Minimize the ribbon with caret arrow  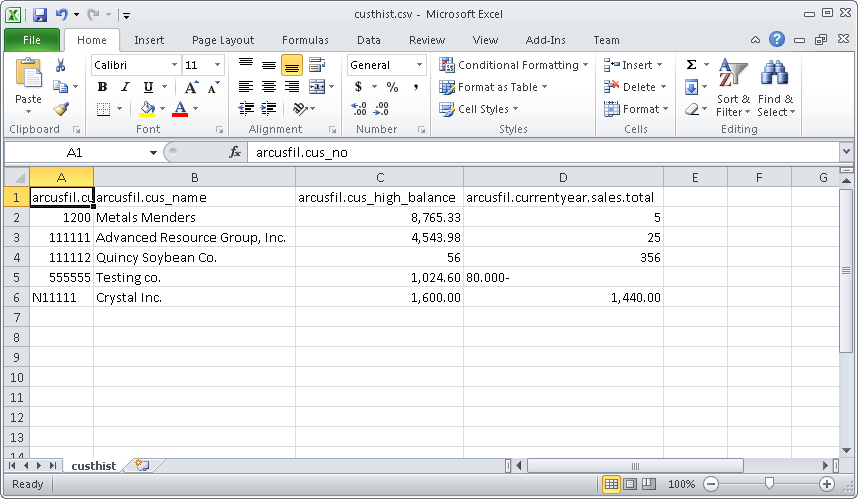click(x=756, y=40)
